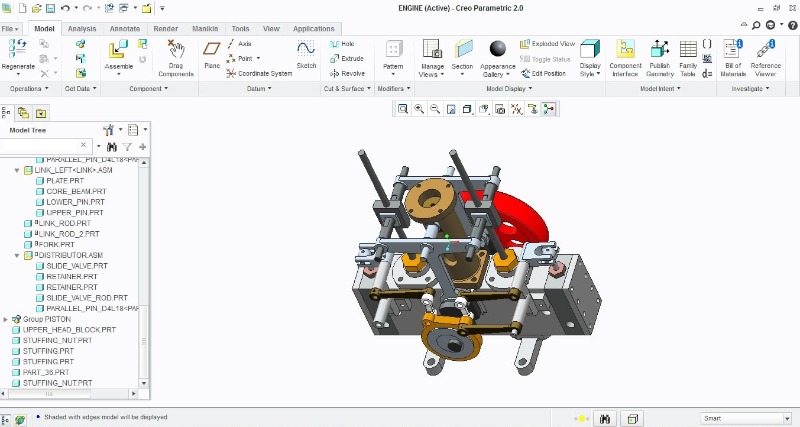This screenshot has width=800, height=427.
Task: Toggle datum axis display filter
Action: coord(516,109)
